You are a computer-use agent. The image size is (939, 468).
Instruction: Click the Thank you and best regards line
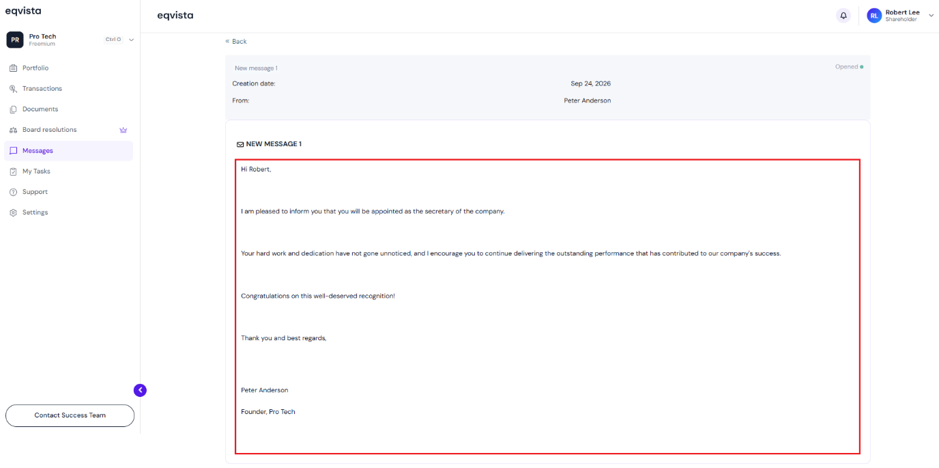pyautogui.click(x=284, y=338)
